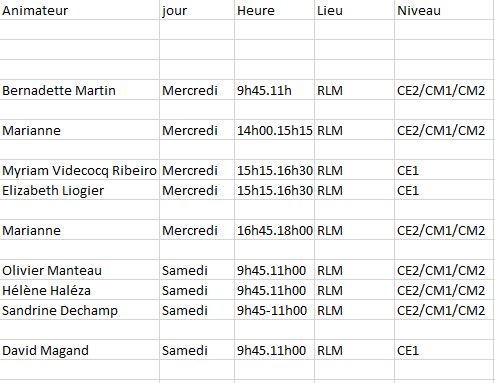Click the 9h45.11h time cell
The width and height of the screenshot is (495, 383).
point(274,90)
